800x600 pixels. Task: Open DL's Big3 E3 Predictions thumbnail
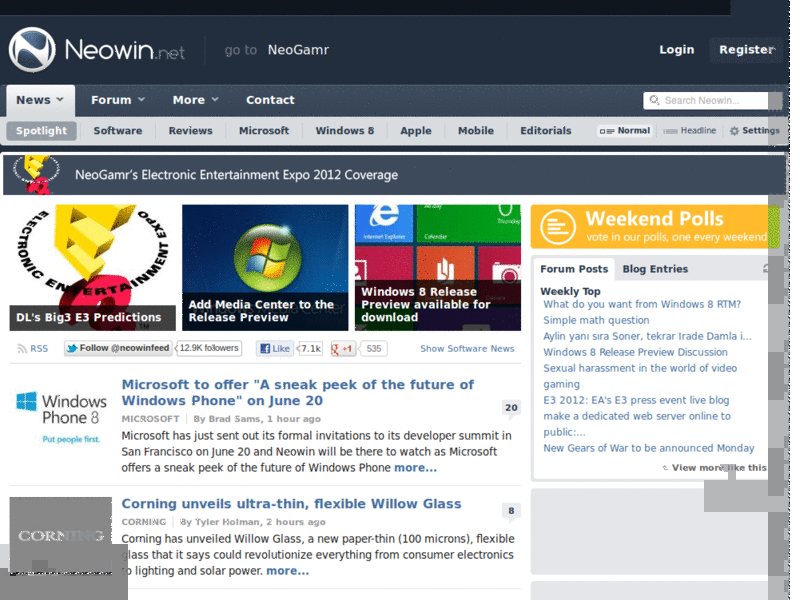coord(92,267)
